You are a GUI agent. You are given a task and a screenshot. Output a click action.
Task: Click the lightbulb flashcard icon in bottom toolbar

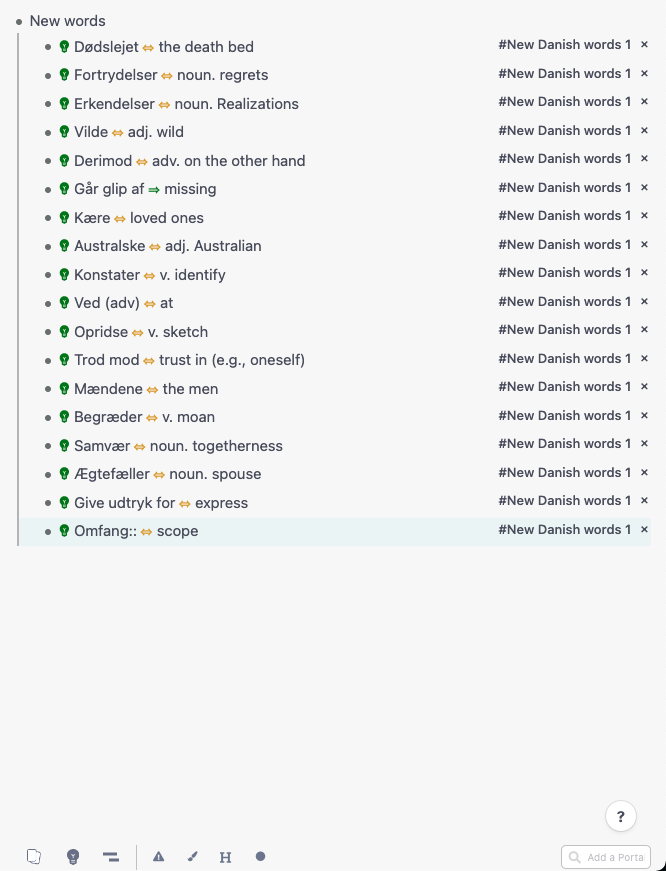point(72,857)
